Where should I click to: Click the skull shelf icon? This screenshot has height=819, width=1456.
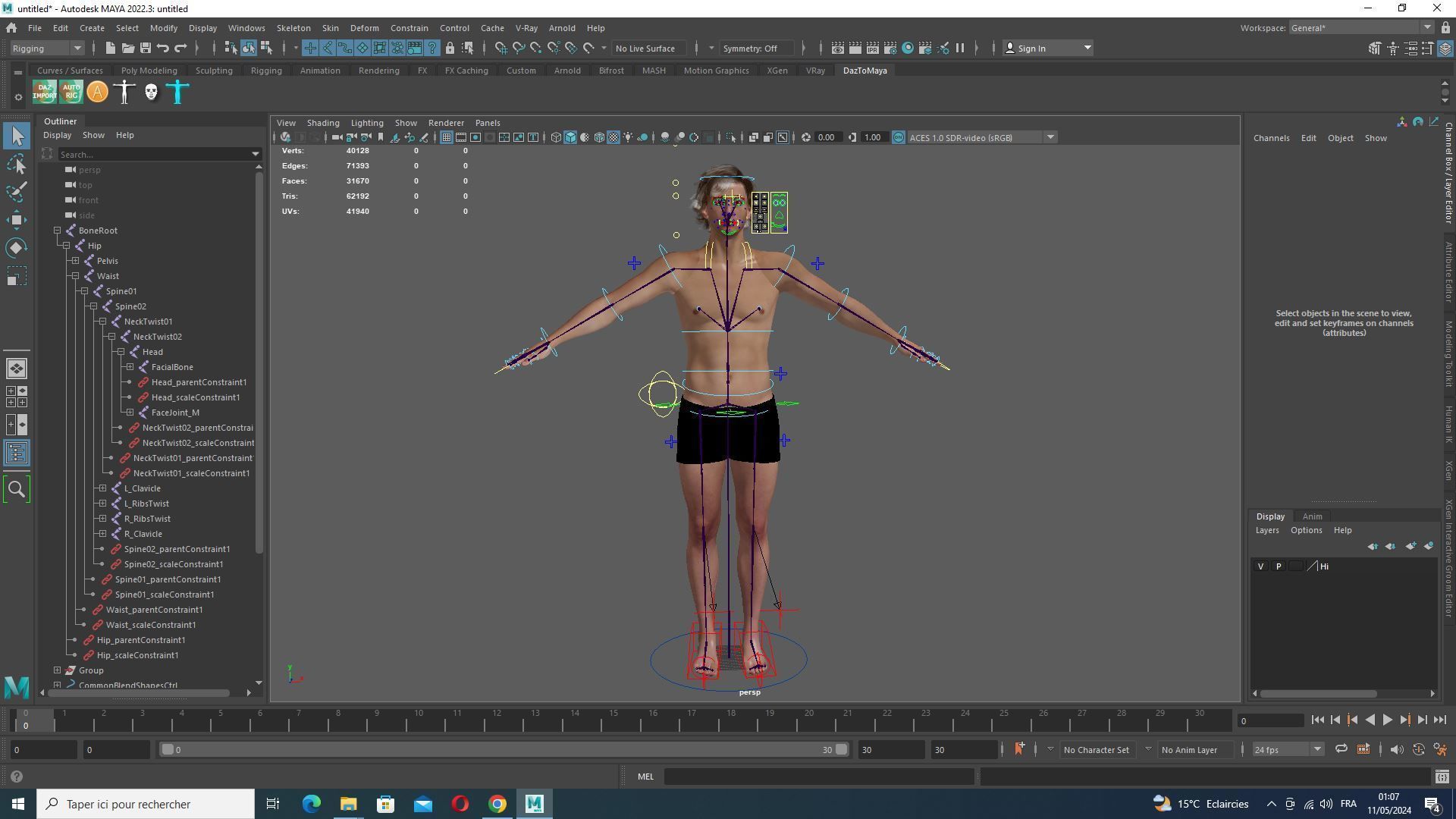pyautogui.click(x=151, y=93)
